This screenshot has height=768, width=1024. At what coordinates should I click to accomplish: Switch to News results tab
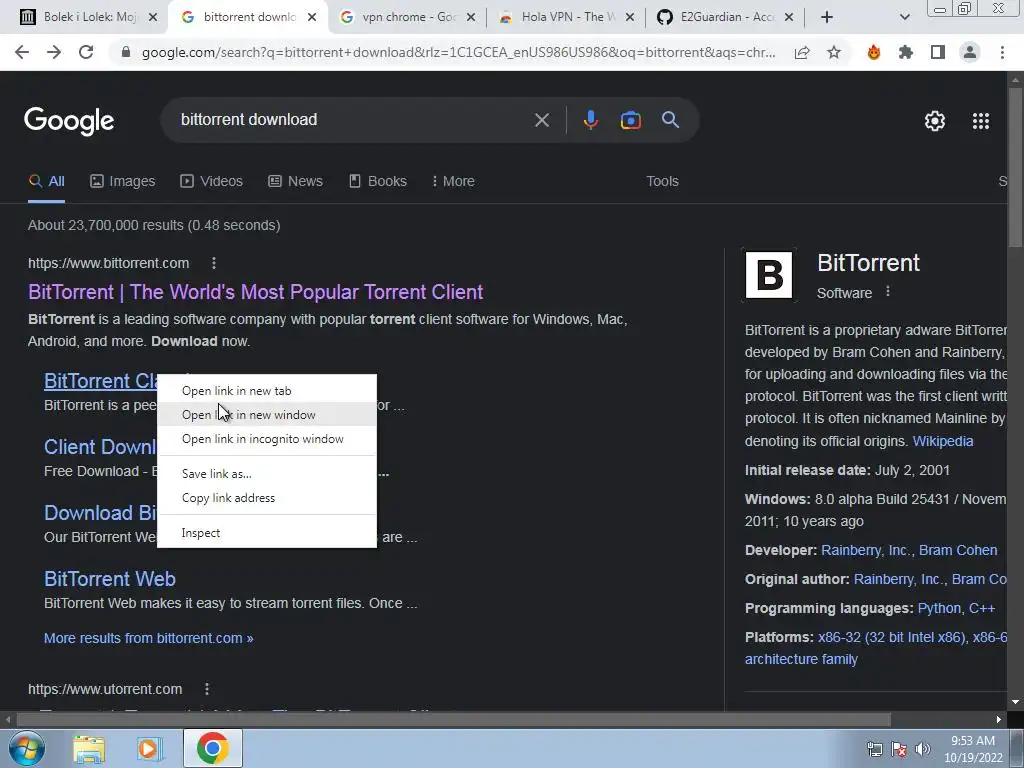point(295,181)
